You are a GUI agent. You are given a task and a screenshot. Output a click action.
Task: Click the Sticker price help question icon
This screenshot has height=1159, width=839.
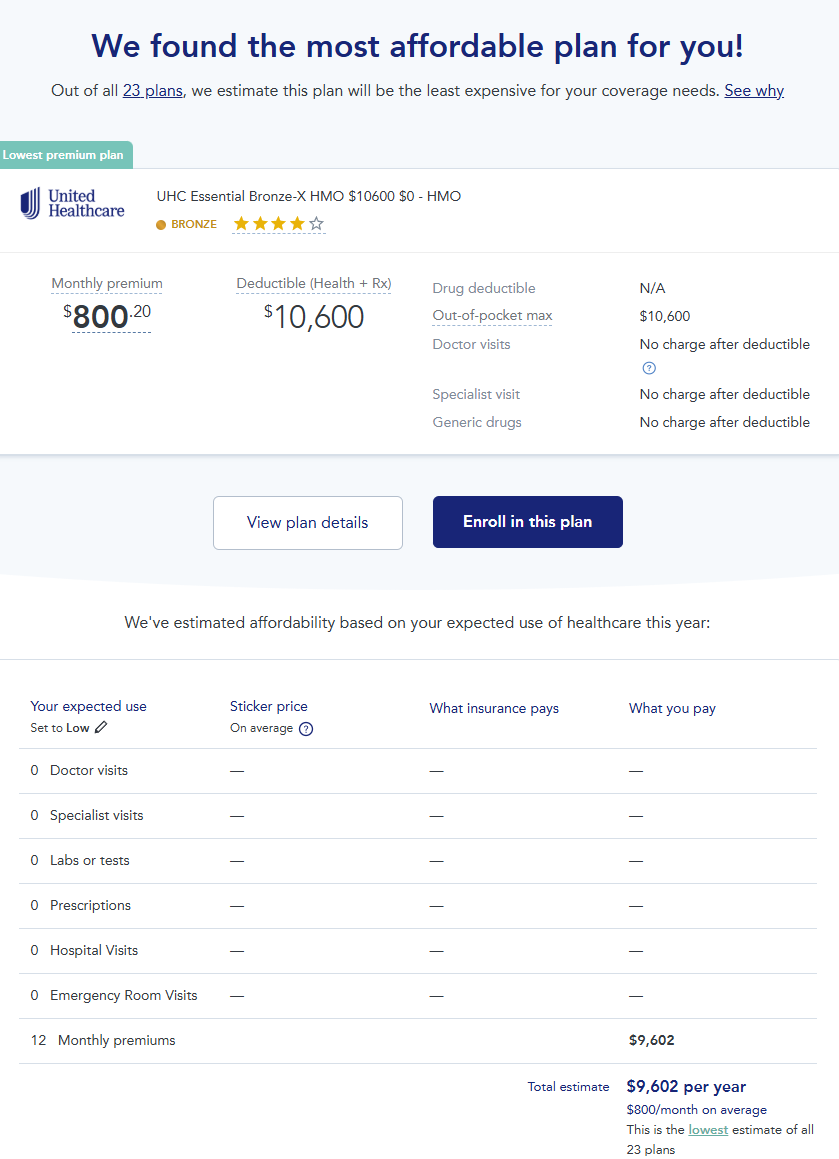tap(306, 729)
